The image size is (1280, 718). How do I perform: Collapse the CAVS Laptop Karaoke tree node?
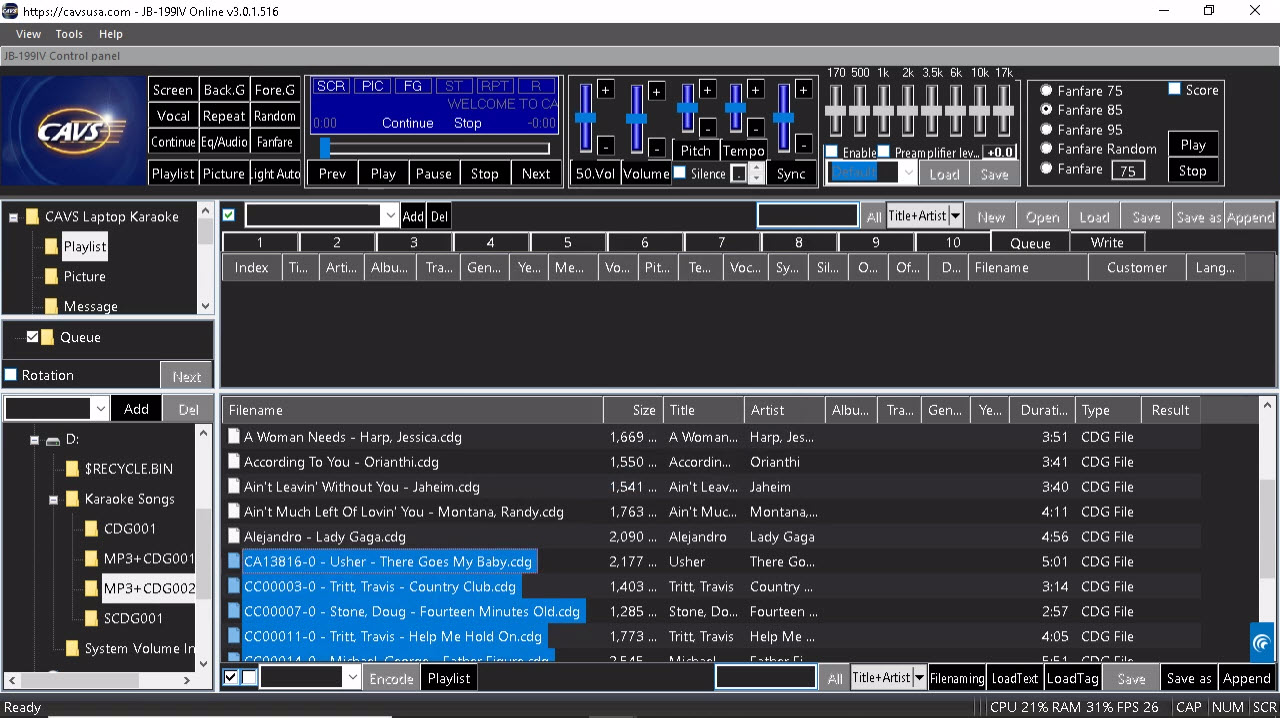(14, 217)
